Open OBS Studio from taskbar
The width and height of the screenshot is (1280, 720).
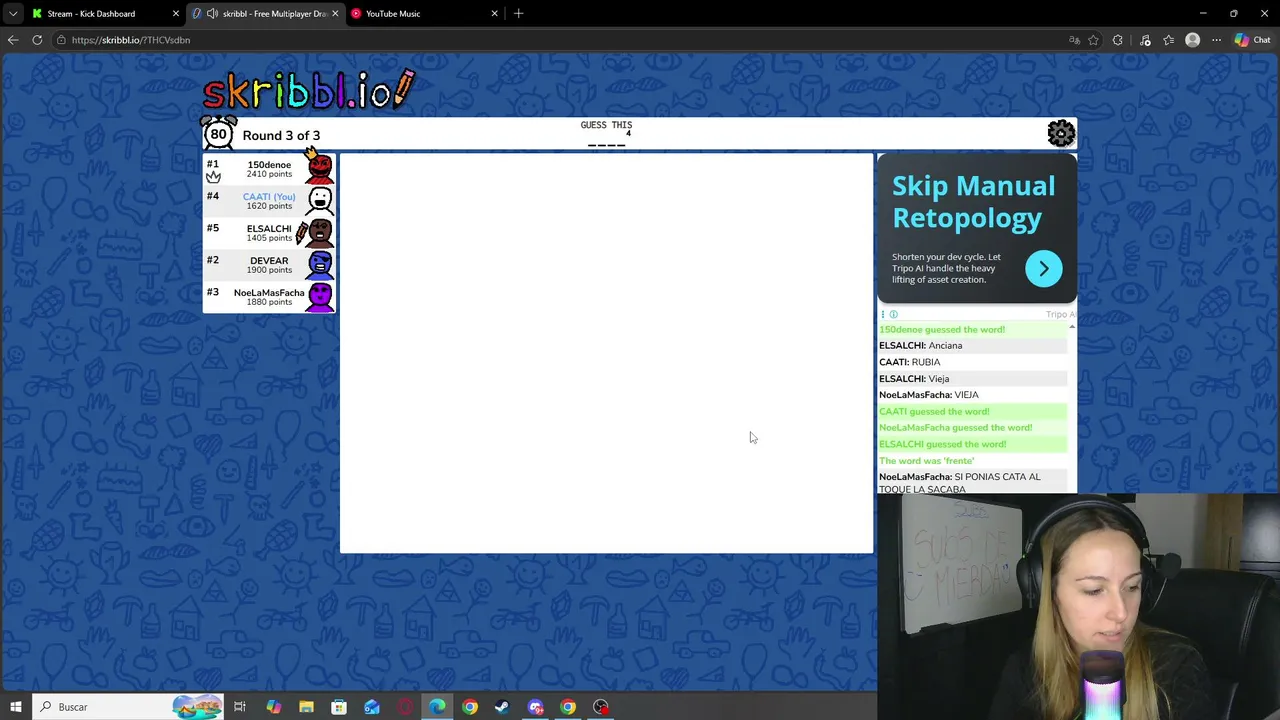click(x=601, y=707)
